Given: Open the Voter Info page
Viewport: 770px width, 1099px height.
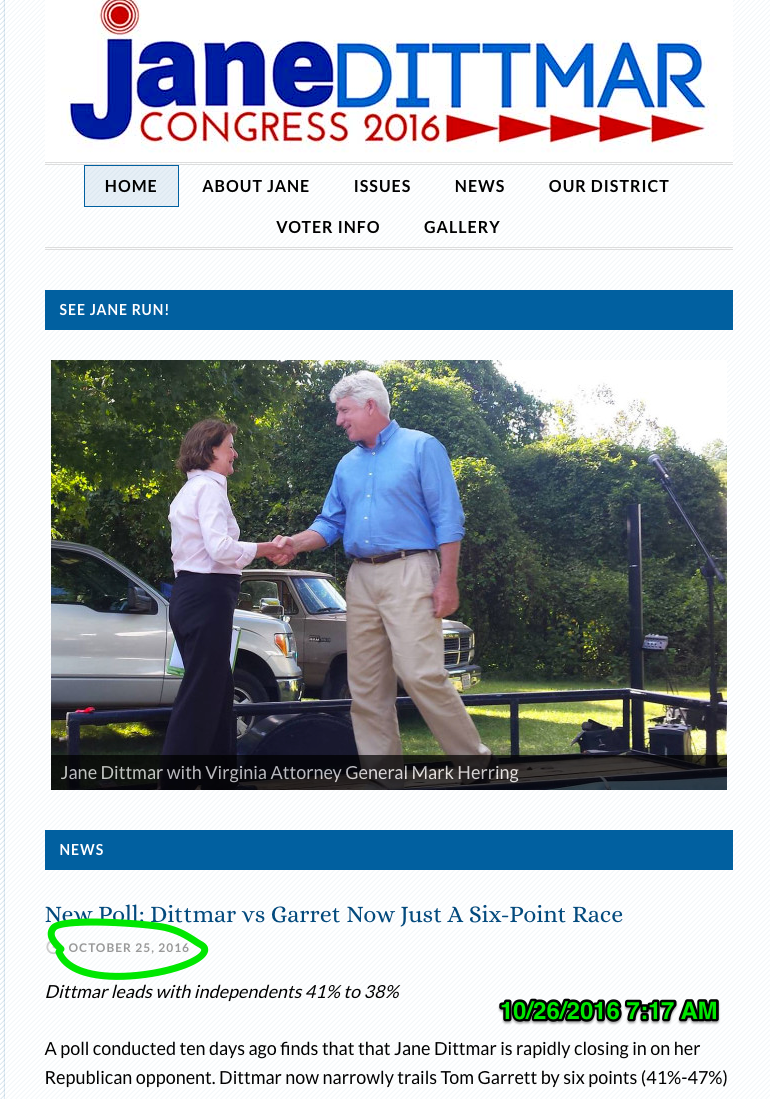Looking at the screenshot, I should 328,227.
